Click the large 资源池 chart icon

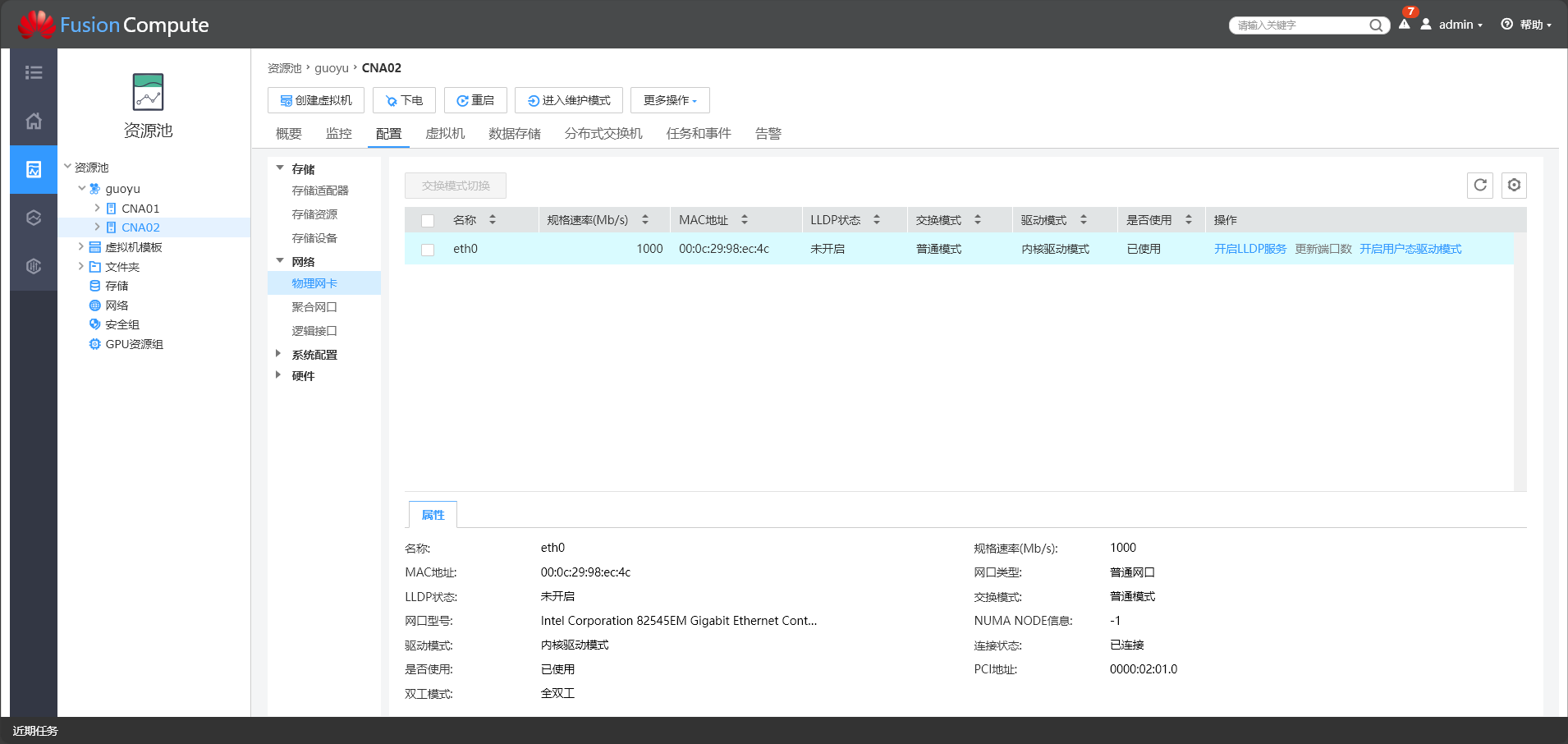[149, 92]
